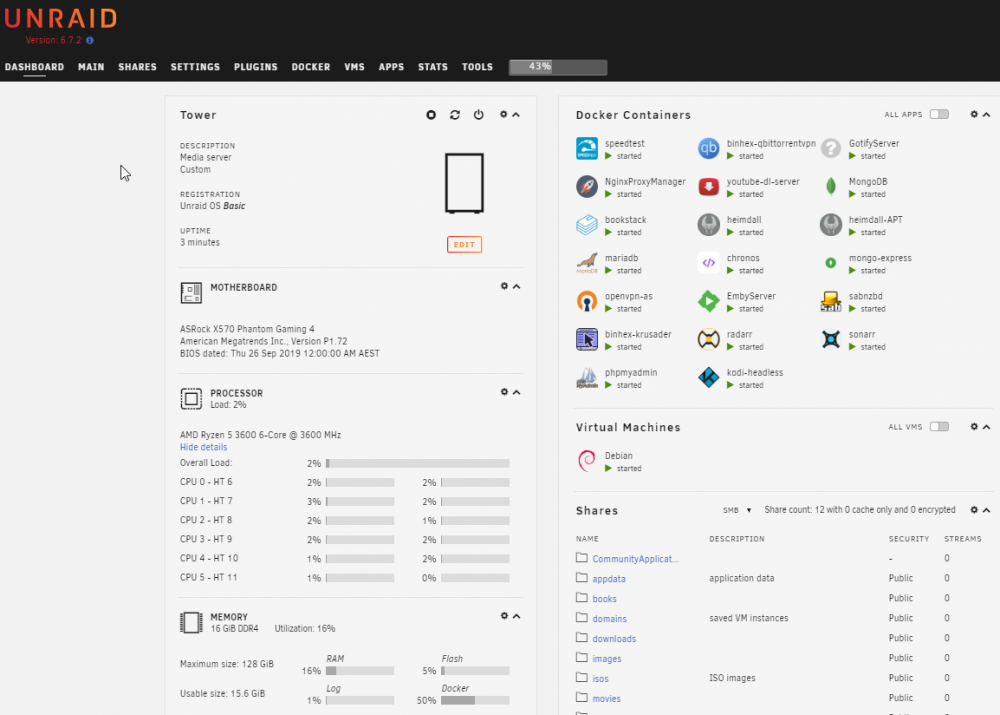The width and height of the screenshot is (1000, 715).
Task: Open the kodi-headless container icon
Action: tap(709, 378)
